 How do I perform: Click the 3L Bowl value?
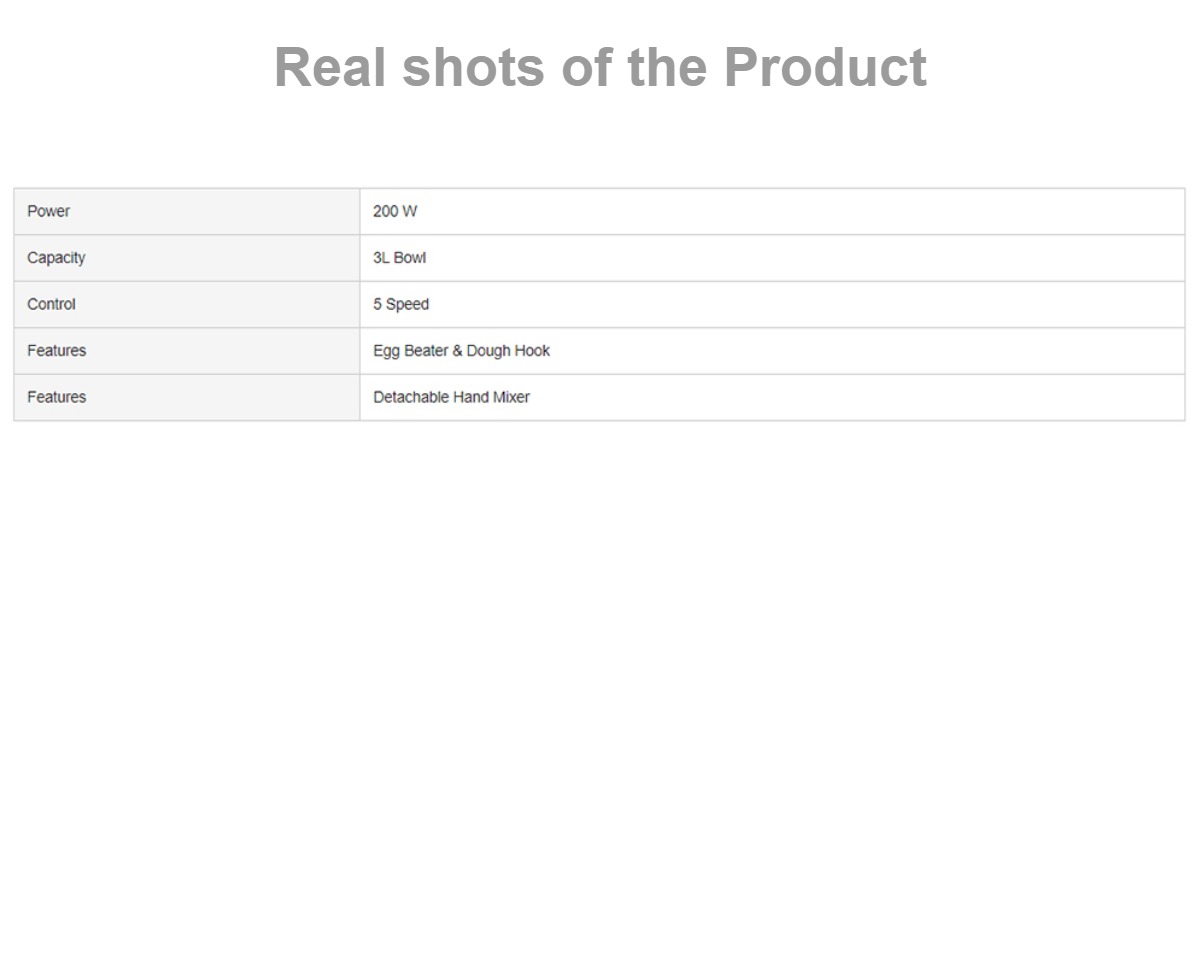[399, 258]
